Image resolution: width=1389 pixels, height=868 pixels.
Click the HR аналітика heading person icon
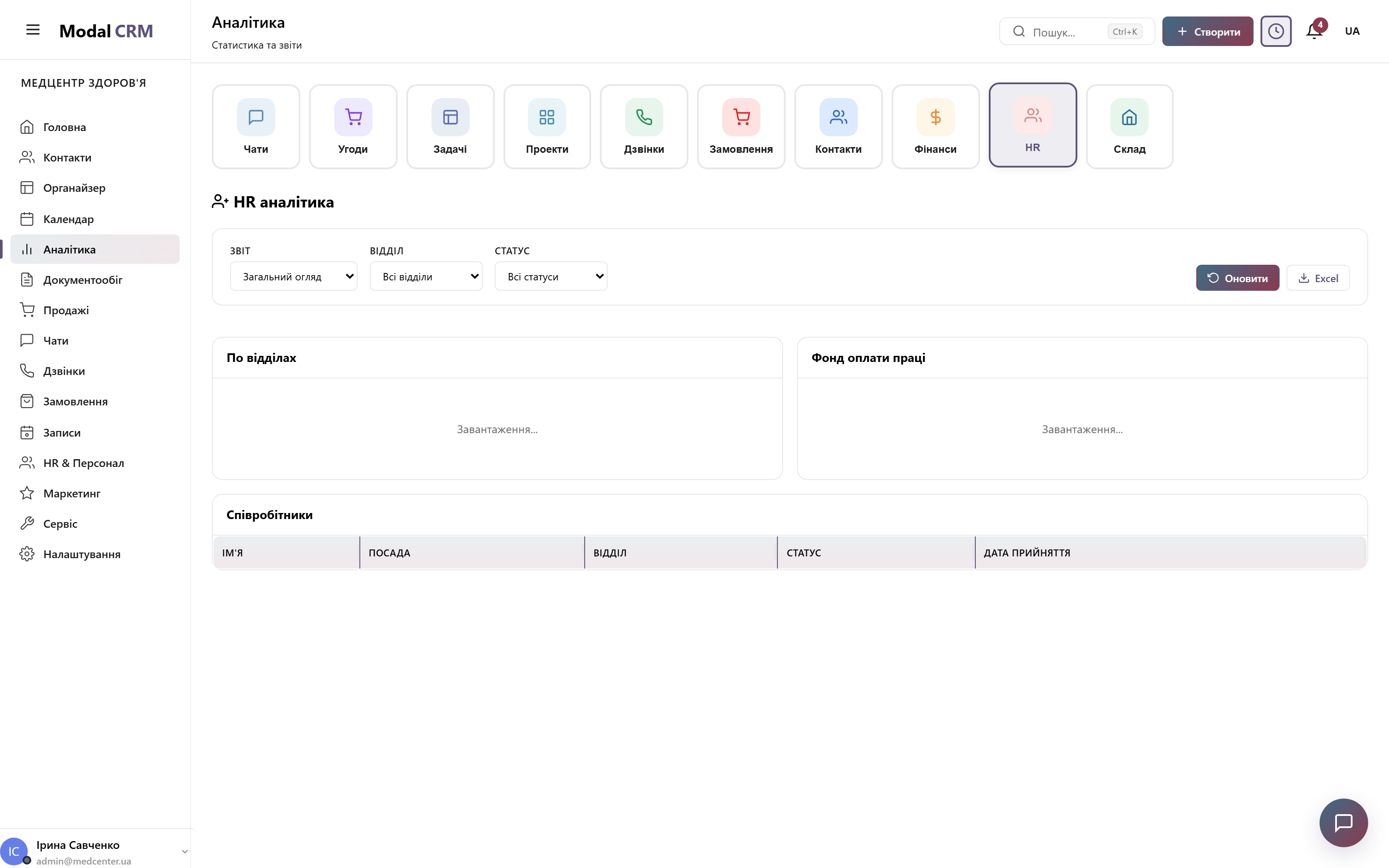coord(220,201)
